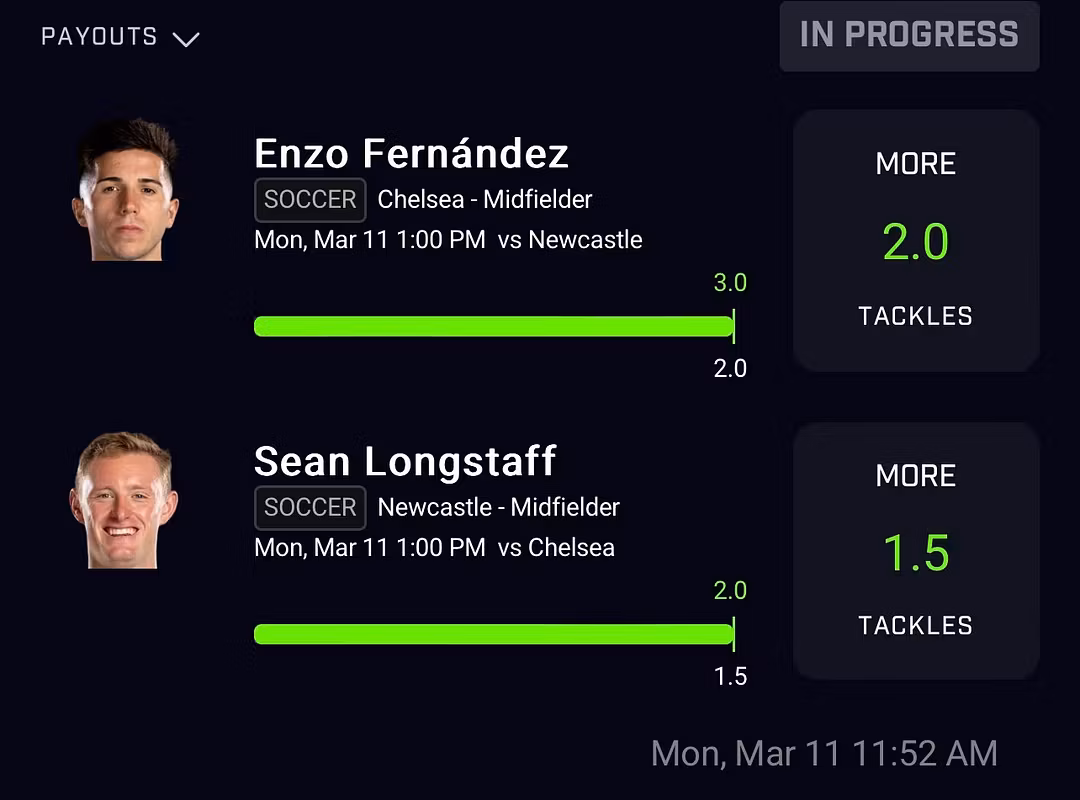Tap the More 1.5 Tackles card

pyautogui.click(x=916, y=551)
